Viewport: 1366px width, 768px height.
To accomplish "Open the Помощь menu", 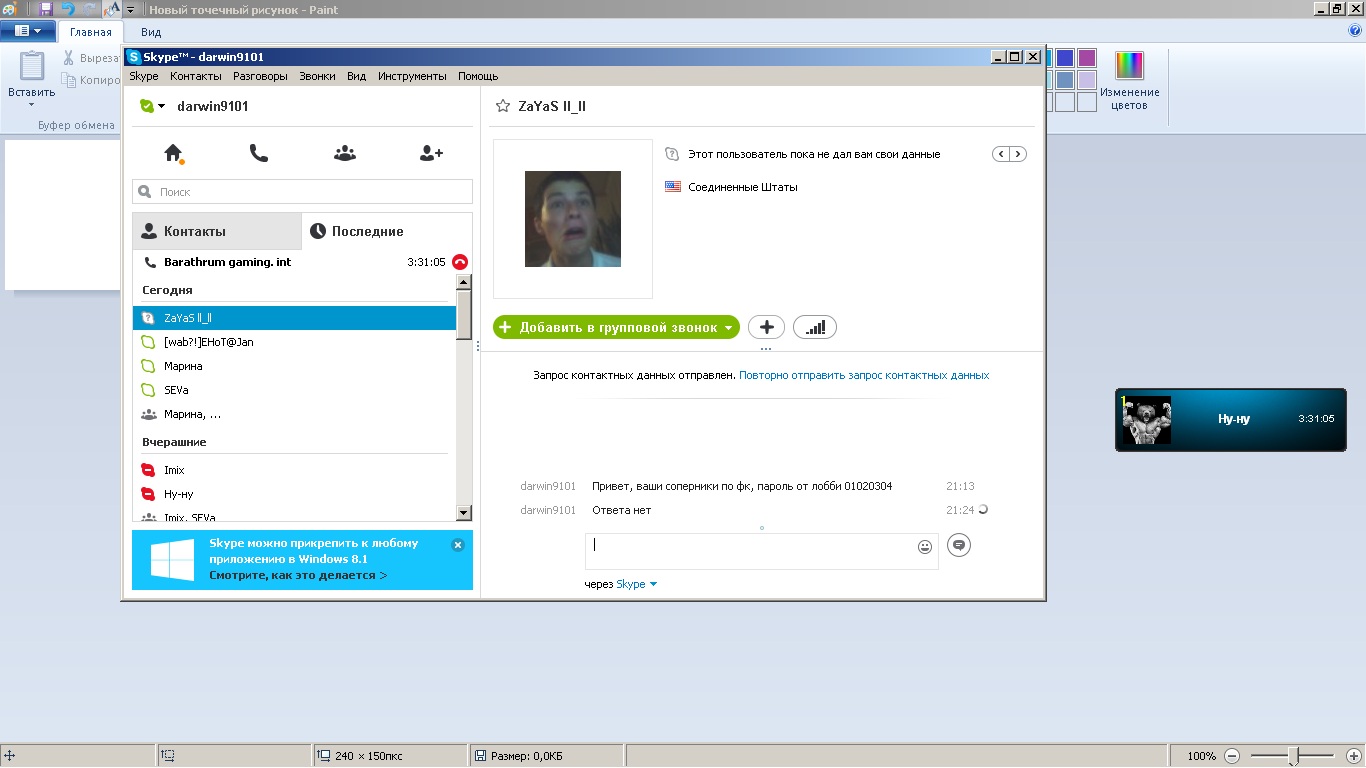I will [478, 76].
